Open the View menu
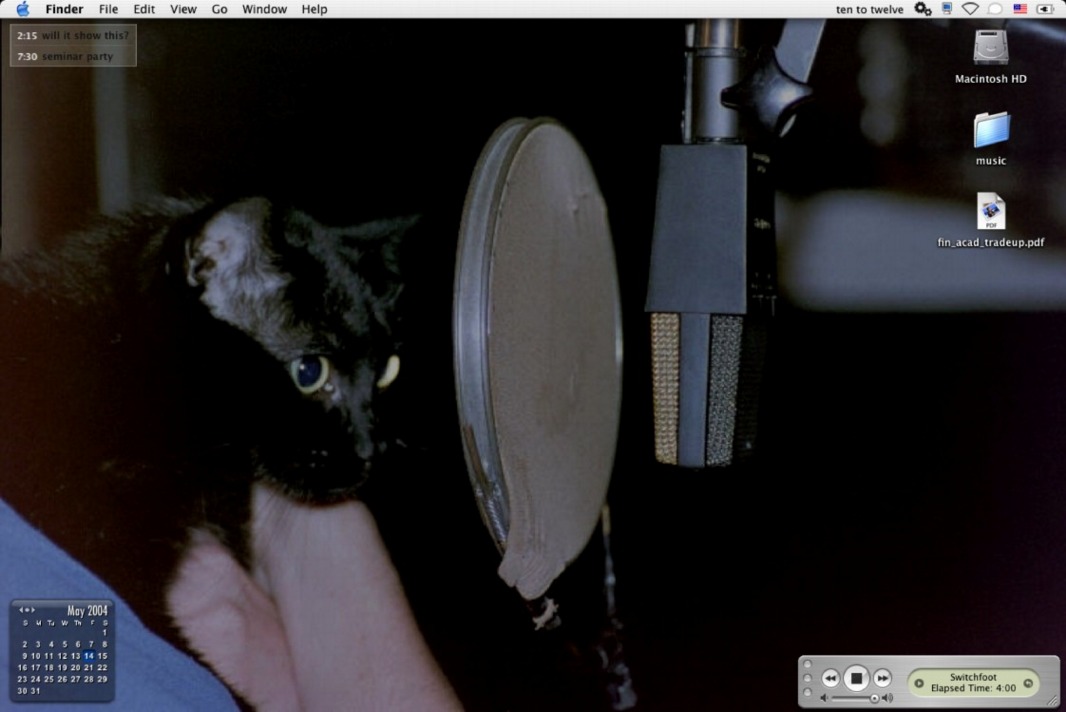1066x712 pixels. click(x=183, y=9)
